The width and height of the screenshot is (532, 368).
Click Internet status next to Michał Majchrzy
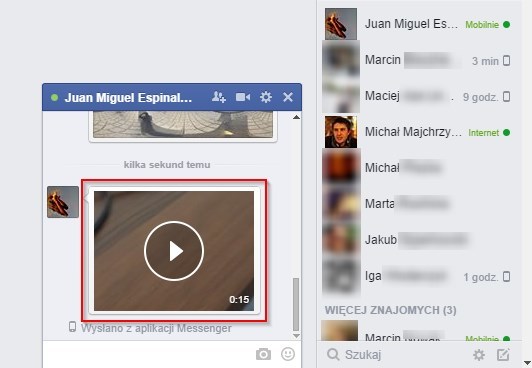tap(483, 133)
